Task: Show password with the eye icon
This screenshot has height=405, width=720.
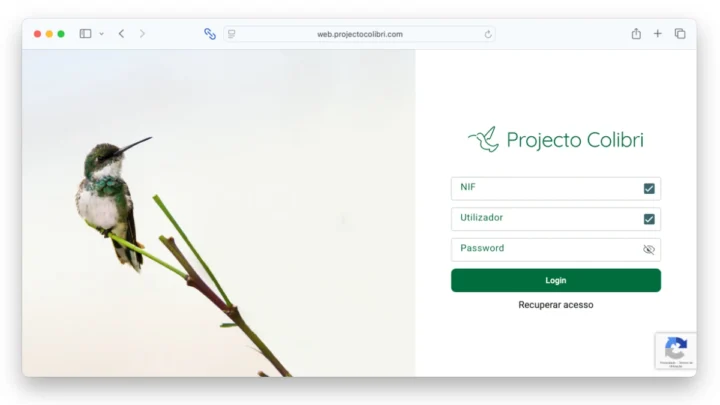Action: 649,249
